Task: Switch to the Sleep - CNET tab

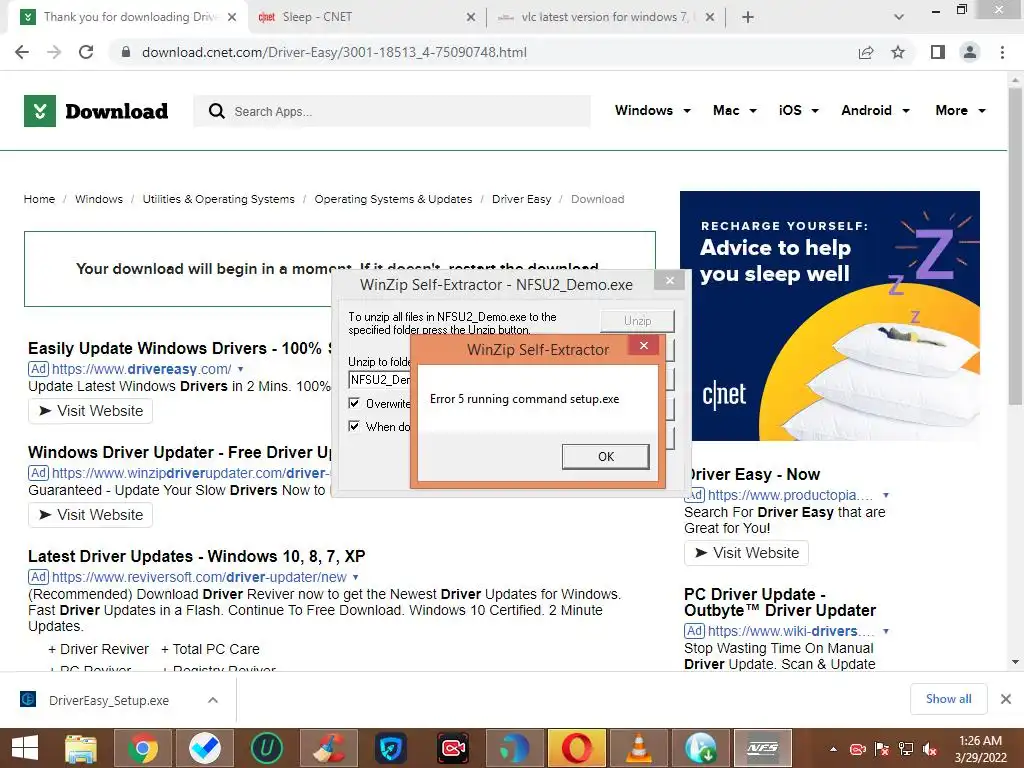Action: (366, 17)
